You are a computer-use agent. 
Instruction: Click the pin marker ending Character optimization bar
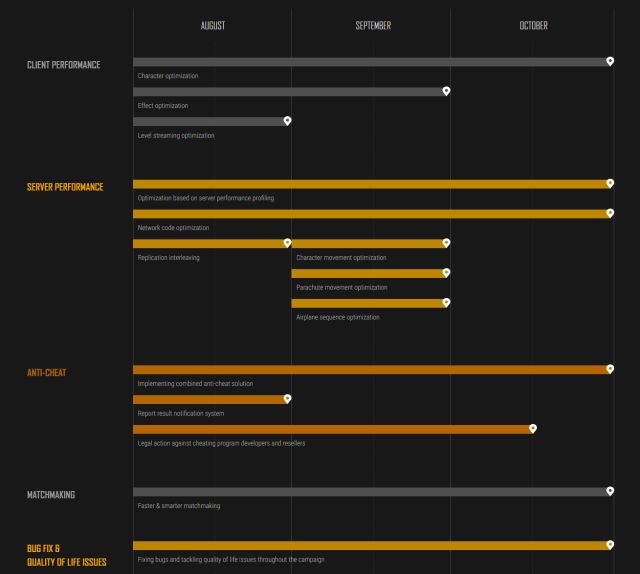[610, 61]
